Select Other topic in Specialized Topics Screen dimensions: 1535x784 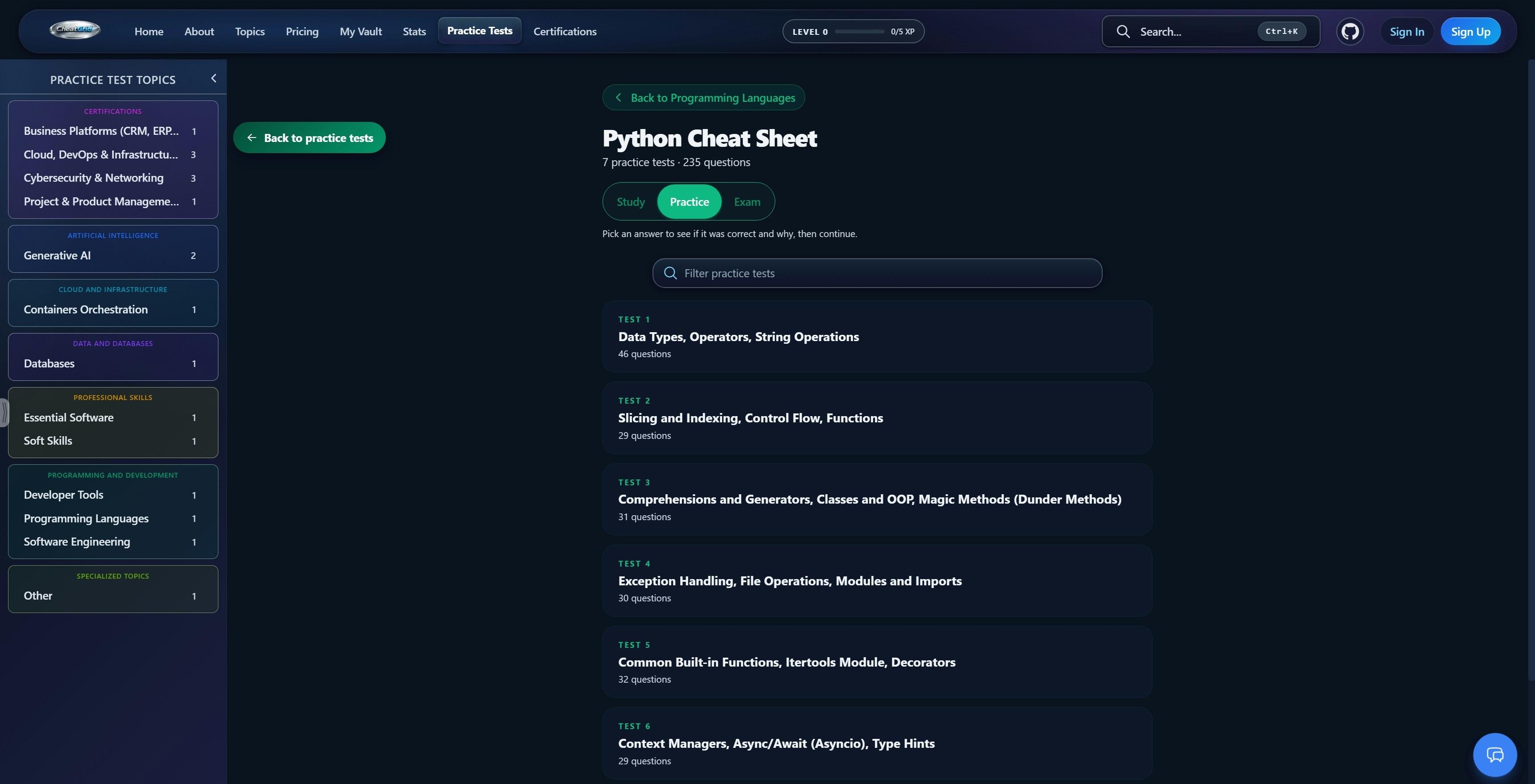(113, 596)
